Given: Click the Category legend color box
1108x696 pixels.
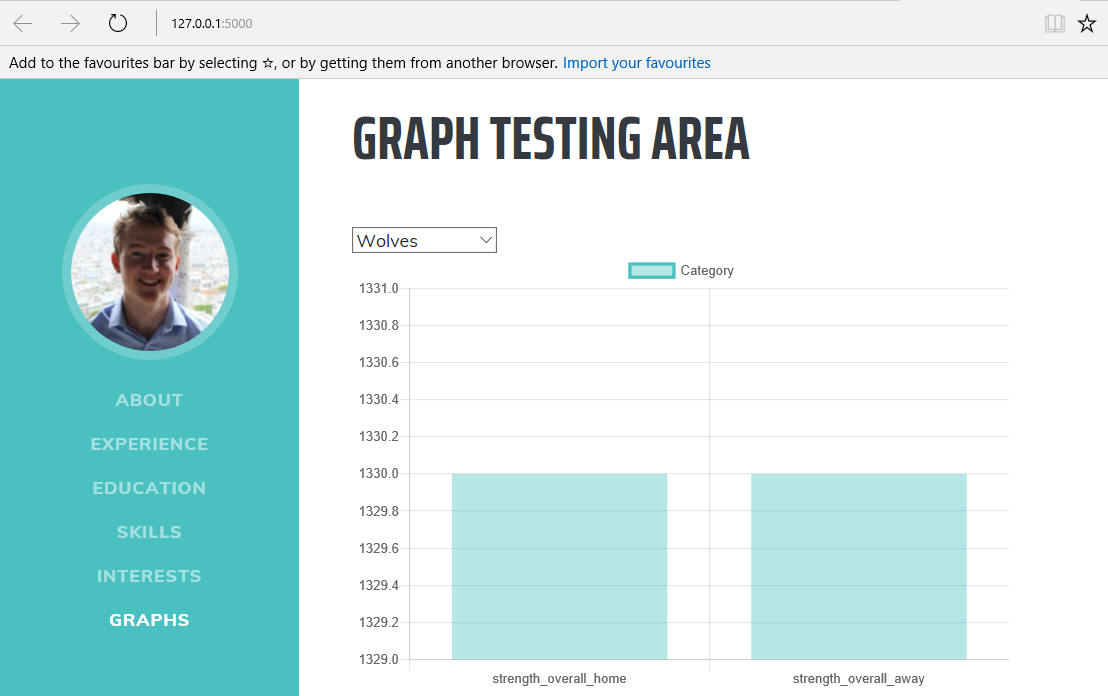Looking at the screenshot, I should 651,270.
